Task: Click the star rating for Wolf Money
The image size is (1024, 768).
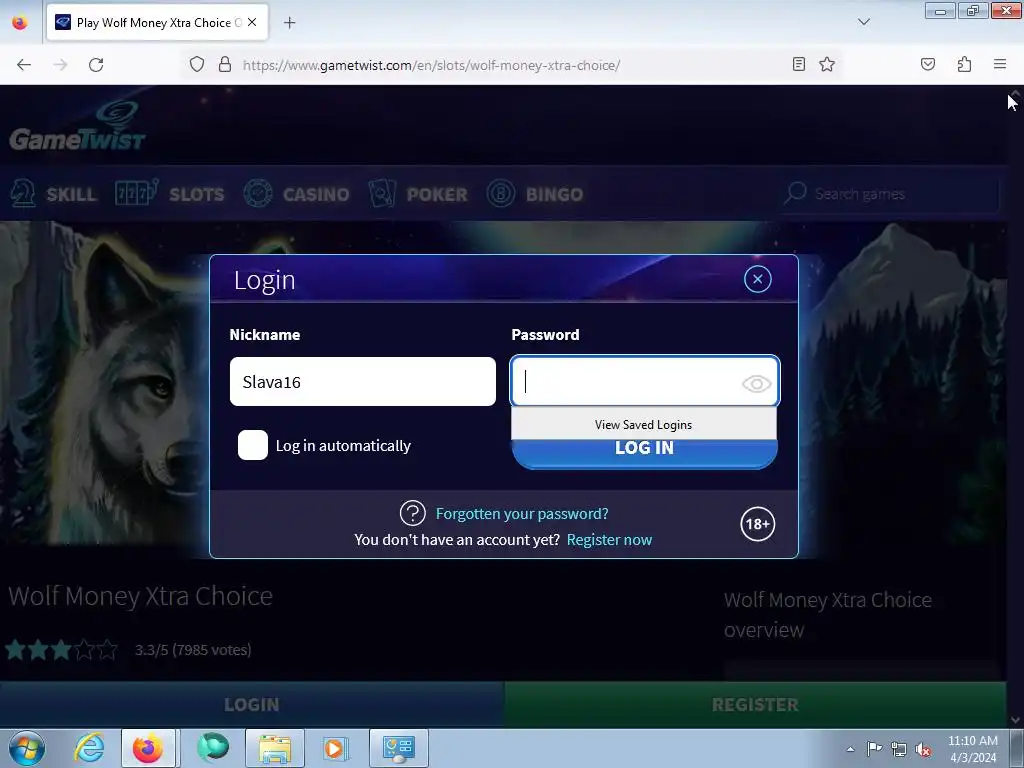Action: coord(61,650)
